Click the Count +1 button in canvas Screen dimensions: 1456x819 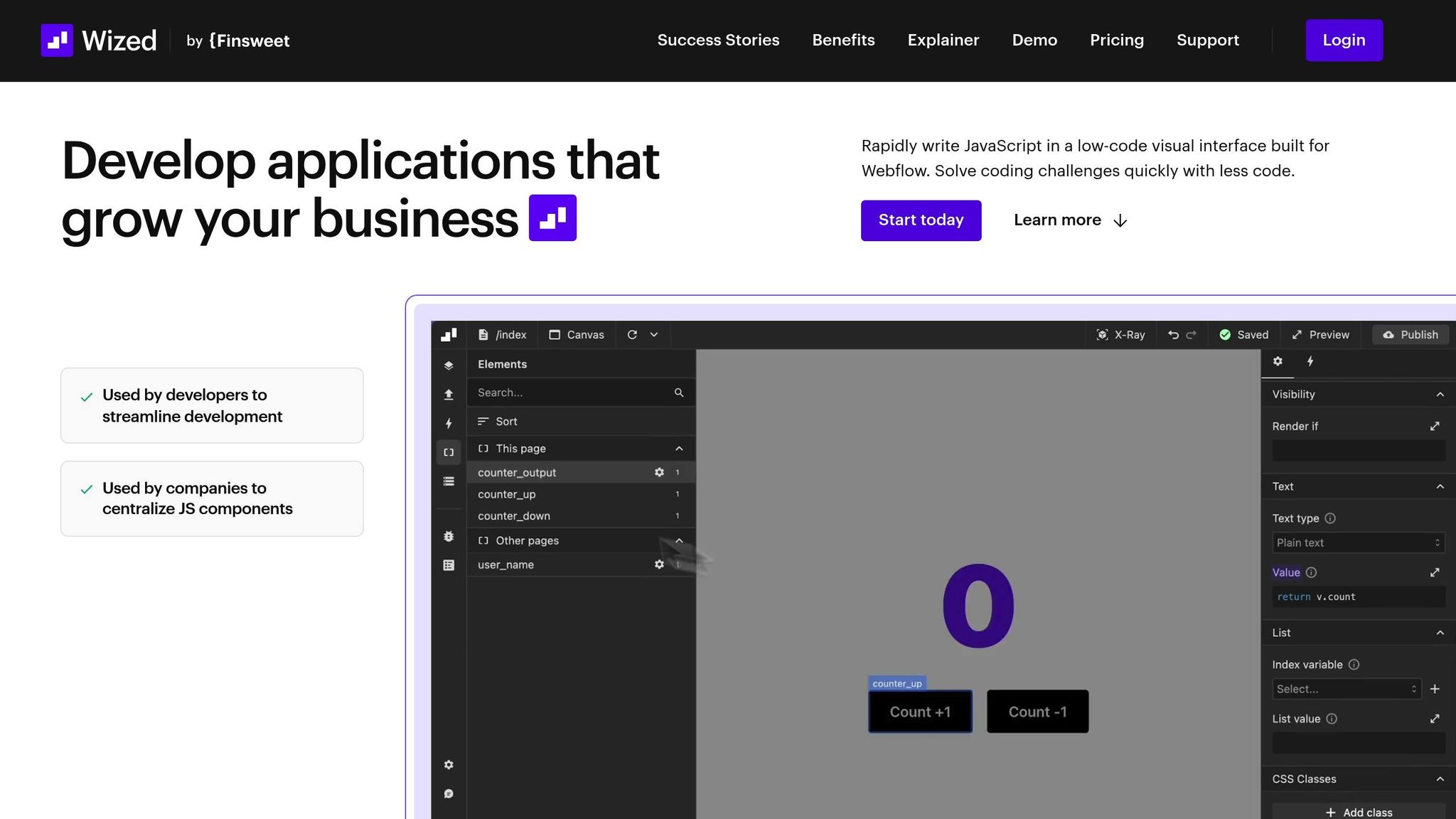point(920,712)
